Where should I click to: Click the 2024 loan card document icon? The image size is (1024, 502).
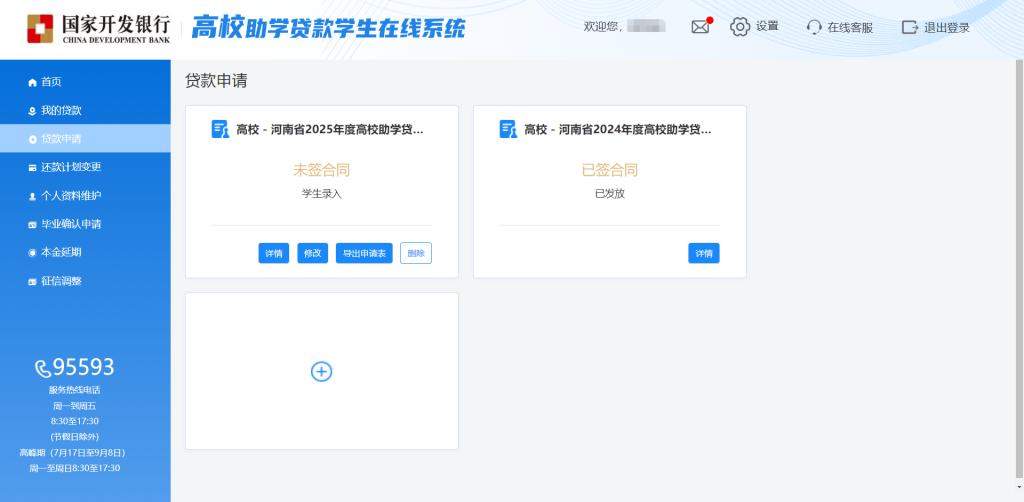508,129
